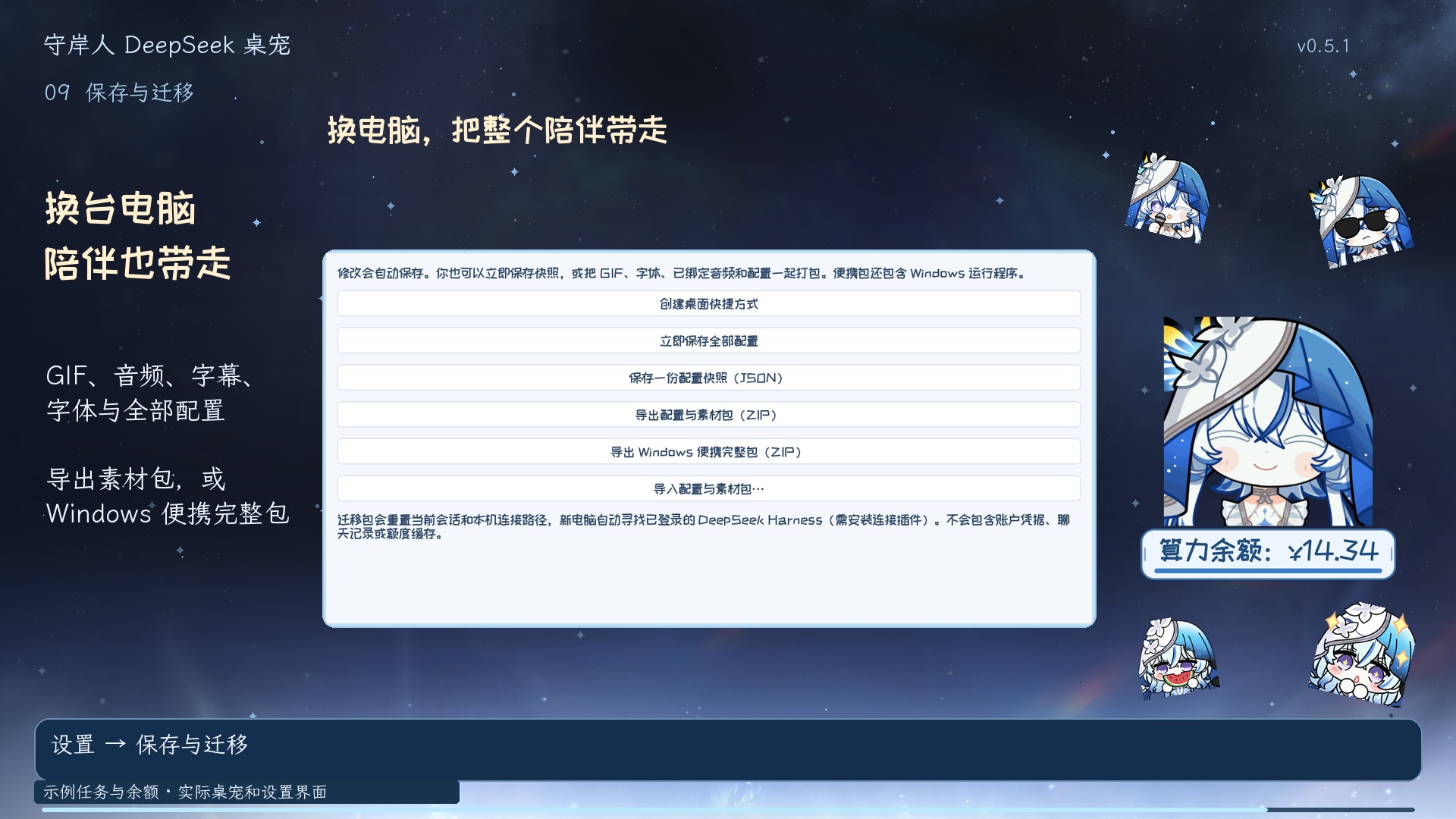Click the 算力余额: ¥14.34 balance badge
Viewport: 1456px width, 819px height.
[1268, 554]
